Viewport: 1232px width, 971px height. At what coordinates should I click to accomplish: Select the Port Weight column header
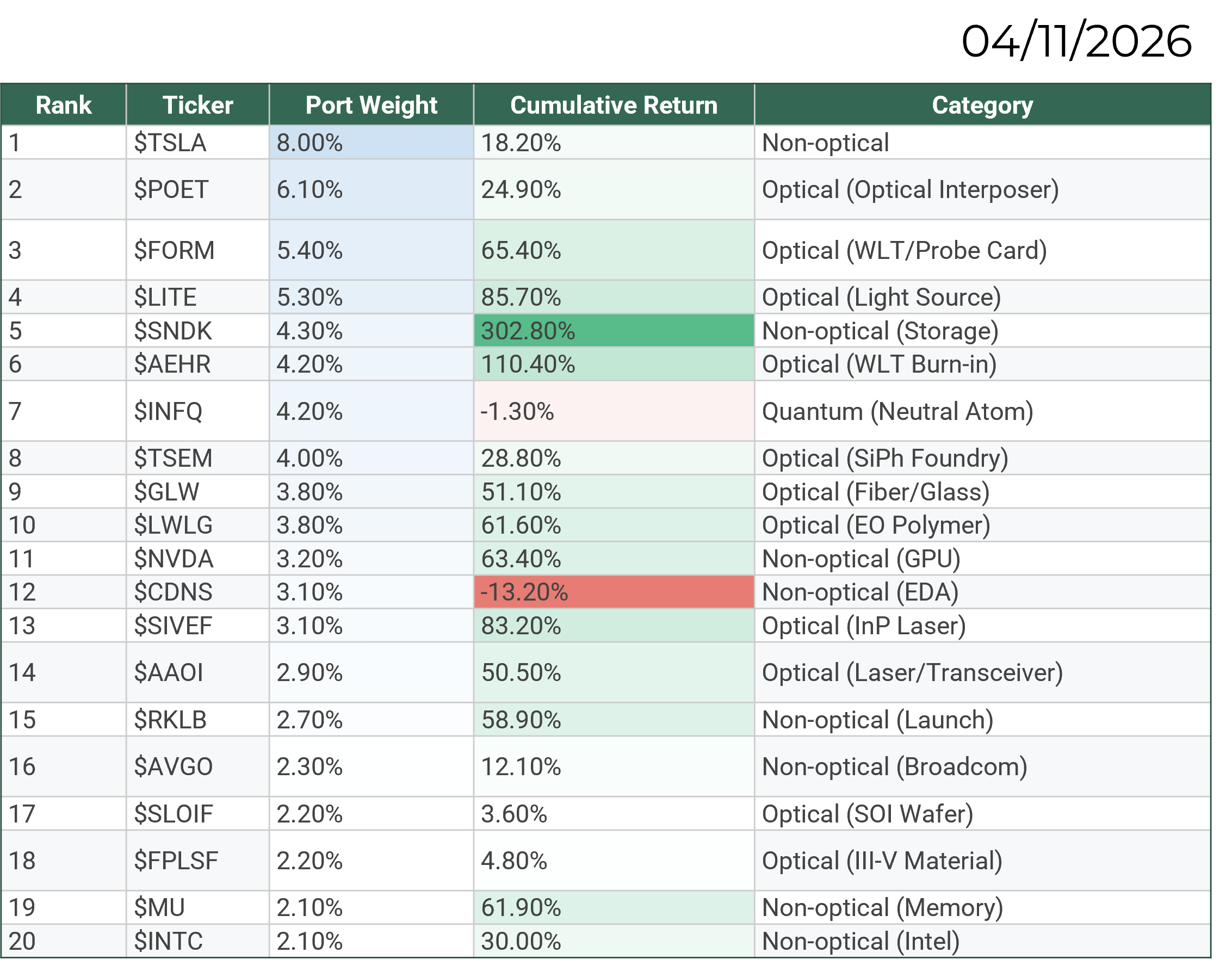pos(372,105)
